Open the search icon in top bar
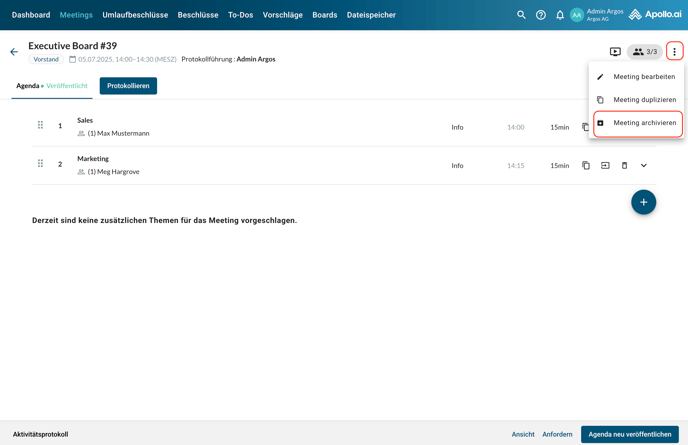This screenshot has width=688, height=445. coord(521,15)
